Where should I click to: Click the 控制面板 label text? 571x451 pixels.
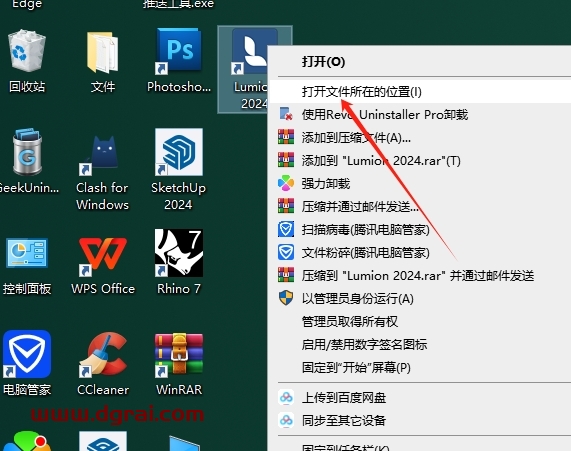(x=27, y=289)
